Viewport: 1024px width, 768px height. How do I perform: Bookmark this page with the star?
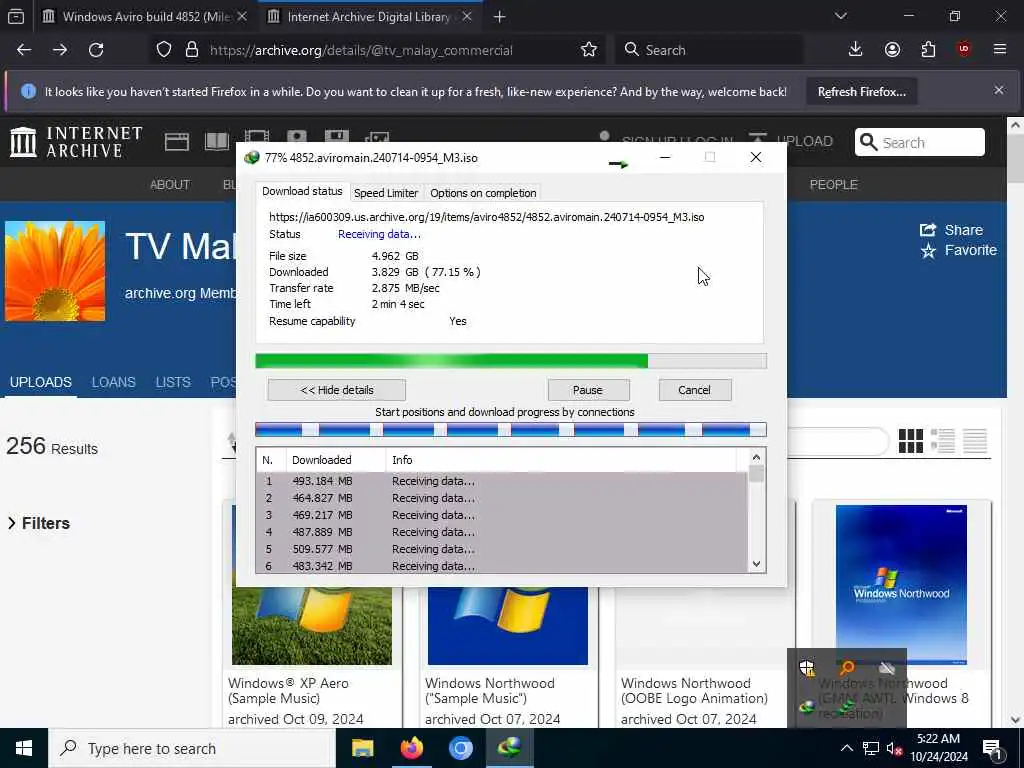(x=588, y=50)
